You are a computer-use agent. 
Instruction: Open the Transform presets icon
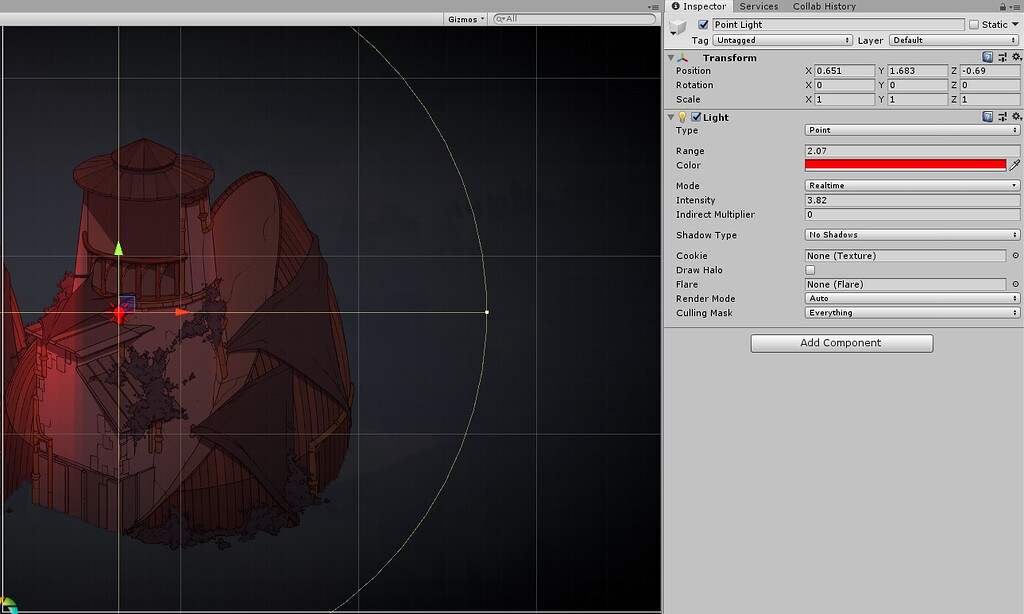click(1004, 57)
